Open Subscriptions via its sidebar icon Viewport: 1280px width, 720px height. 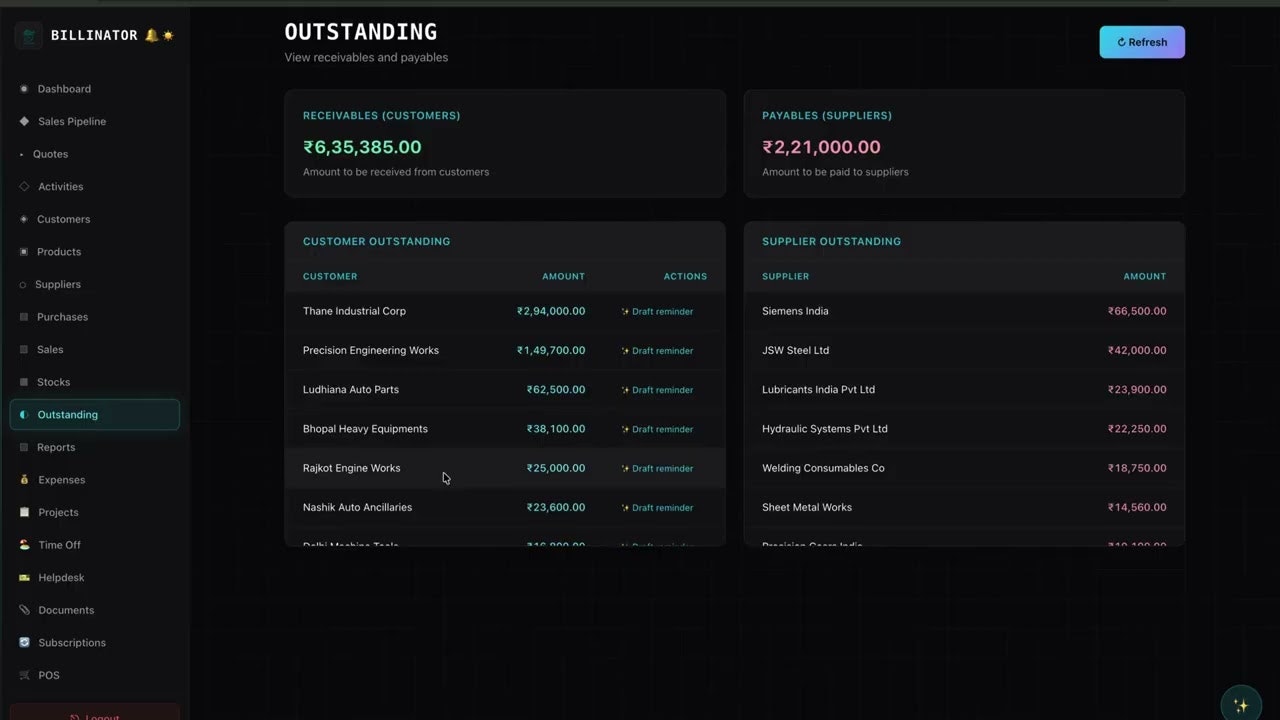(22, 642)
